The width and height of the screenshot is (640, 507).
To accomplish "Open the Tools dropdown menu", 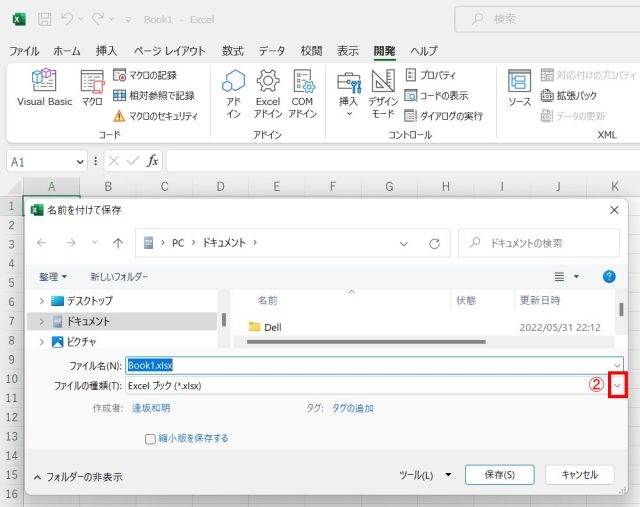I will (425, 475).
